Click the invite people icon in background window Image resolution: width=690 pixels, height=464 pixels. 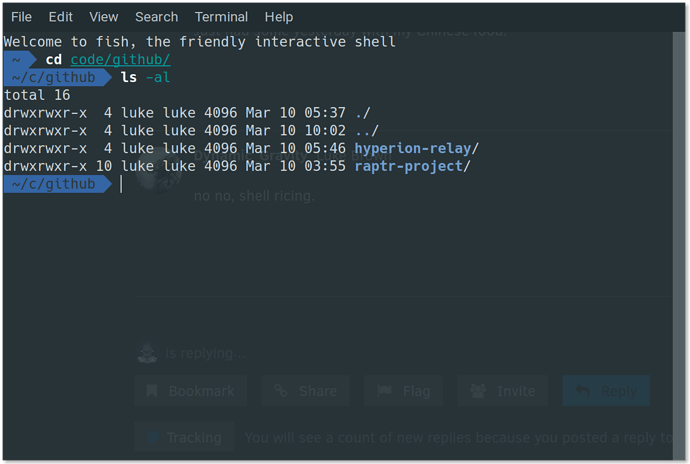click(478, 390)
